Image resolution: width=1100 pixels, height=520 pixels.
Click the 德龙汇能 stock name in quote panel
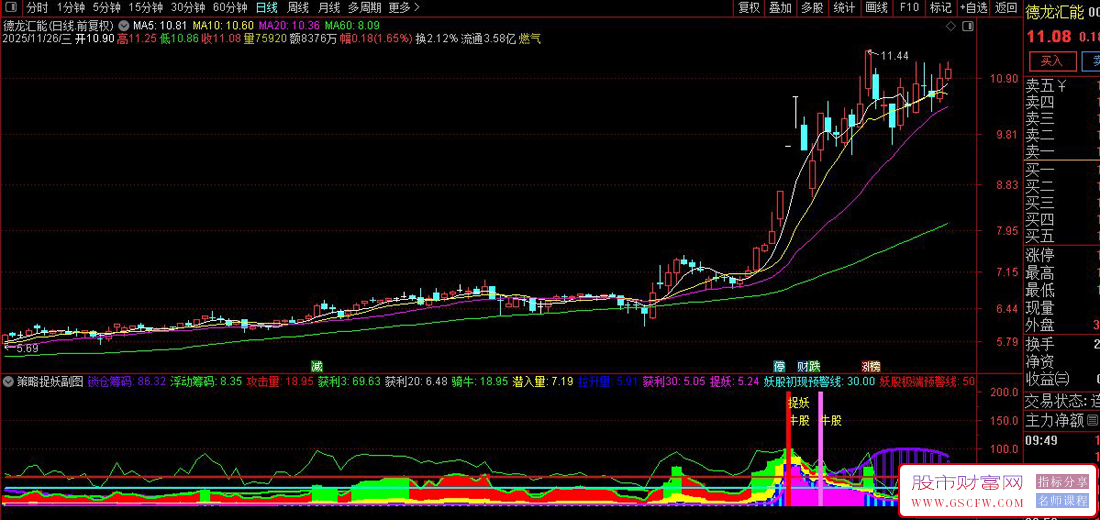click(1057, 11)
